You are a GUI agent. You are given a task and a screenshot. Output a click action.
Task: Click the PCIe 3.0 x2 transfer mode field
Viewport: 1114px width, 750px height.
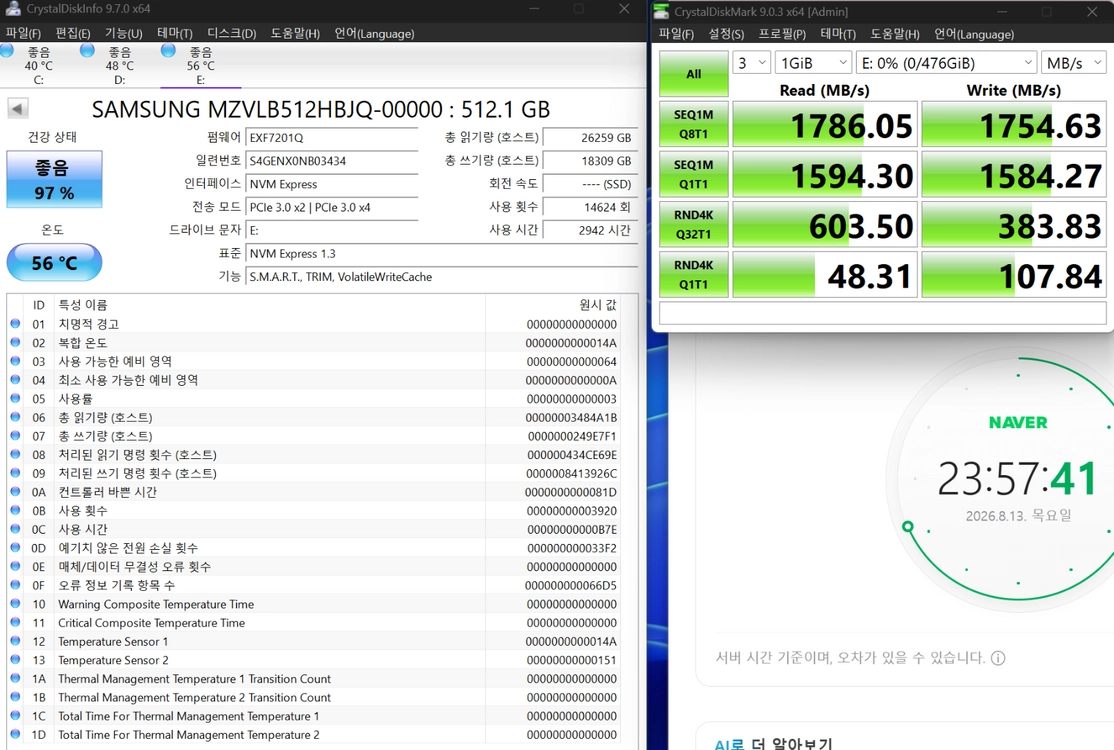coord(332,207)
